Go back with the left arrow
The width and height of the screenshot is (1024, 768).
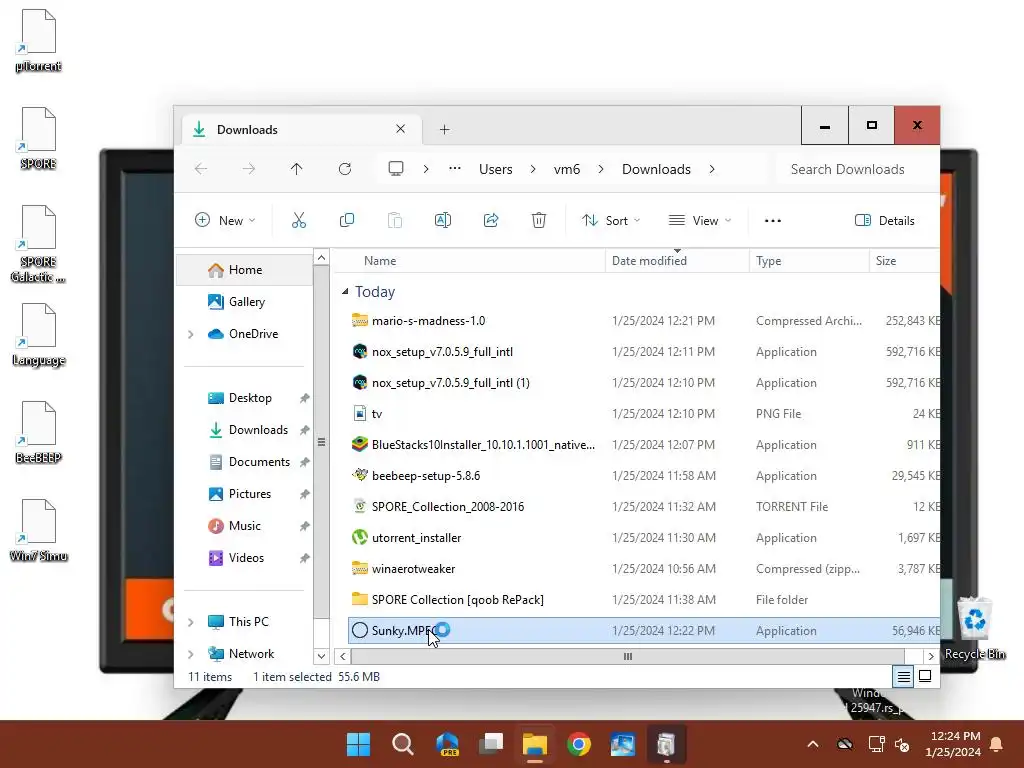point(201,169)
